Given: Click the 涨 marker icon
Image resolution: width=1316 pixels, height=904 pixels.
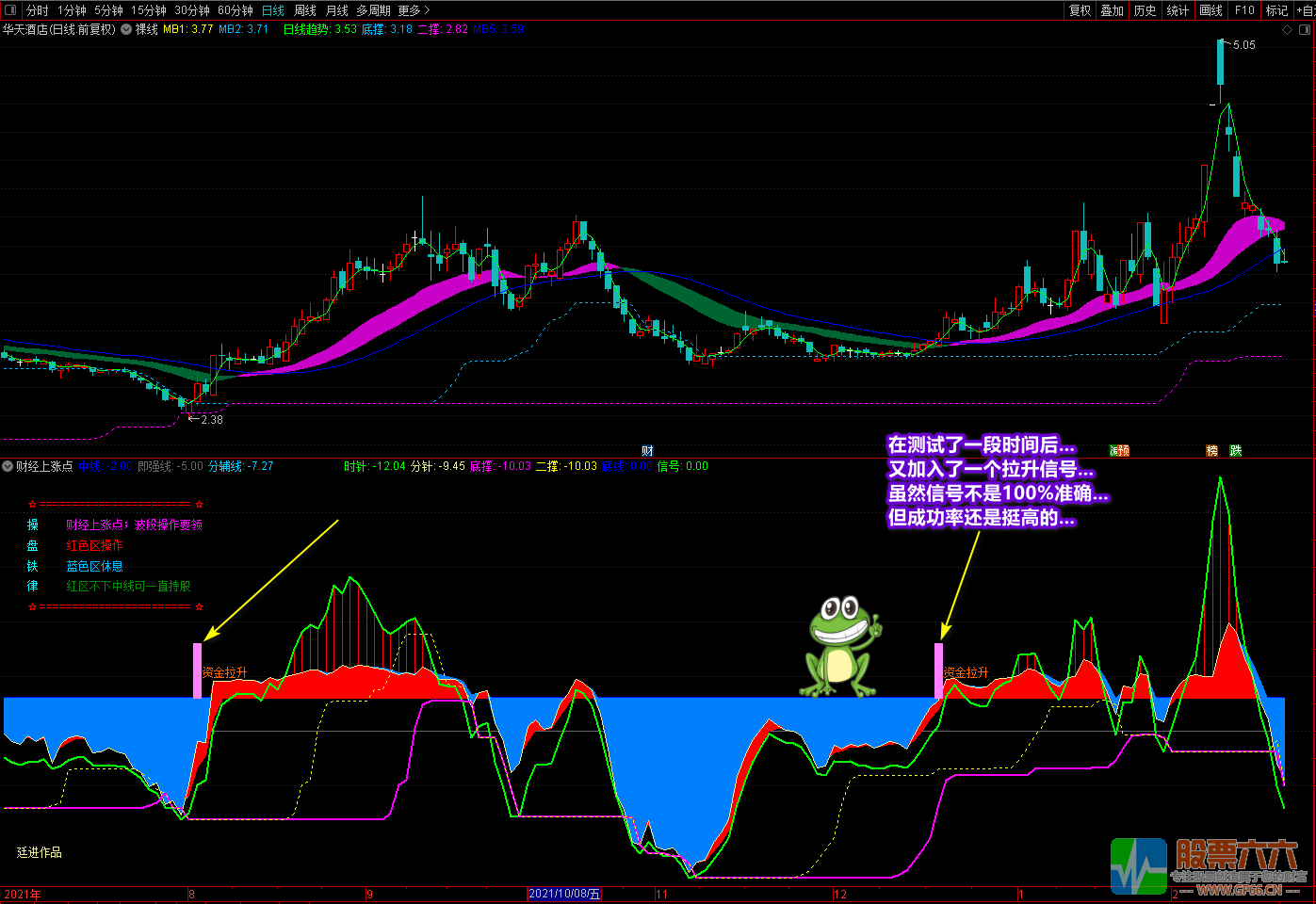Looking at the screenshot, I should 1113,451.
